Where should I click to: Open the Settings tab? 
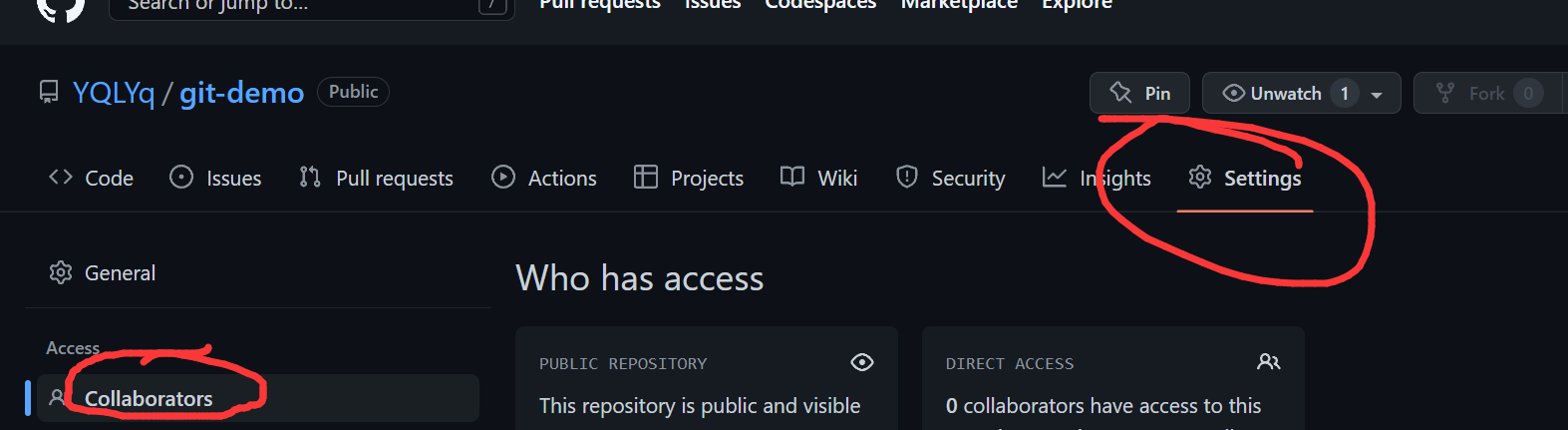point(1245,178)
